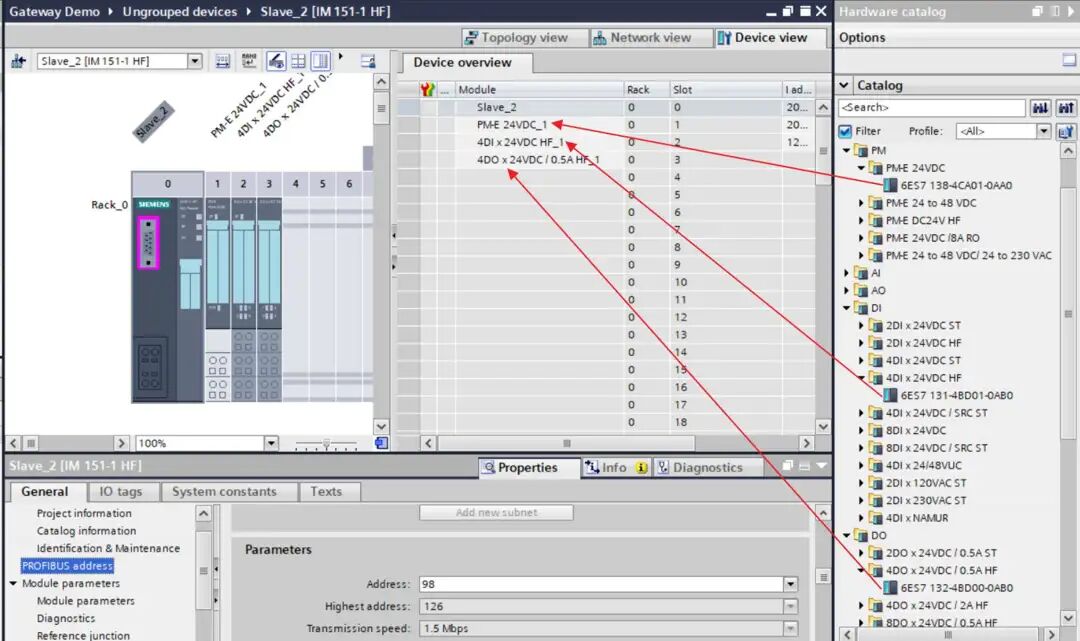Click the search up icon in catalog
Viewport: 1080px width, 641px height.
pyautogui.click(x=1065, y=108)
